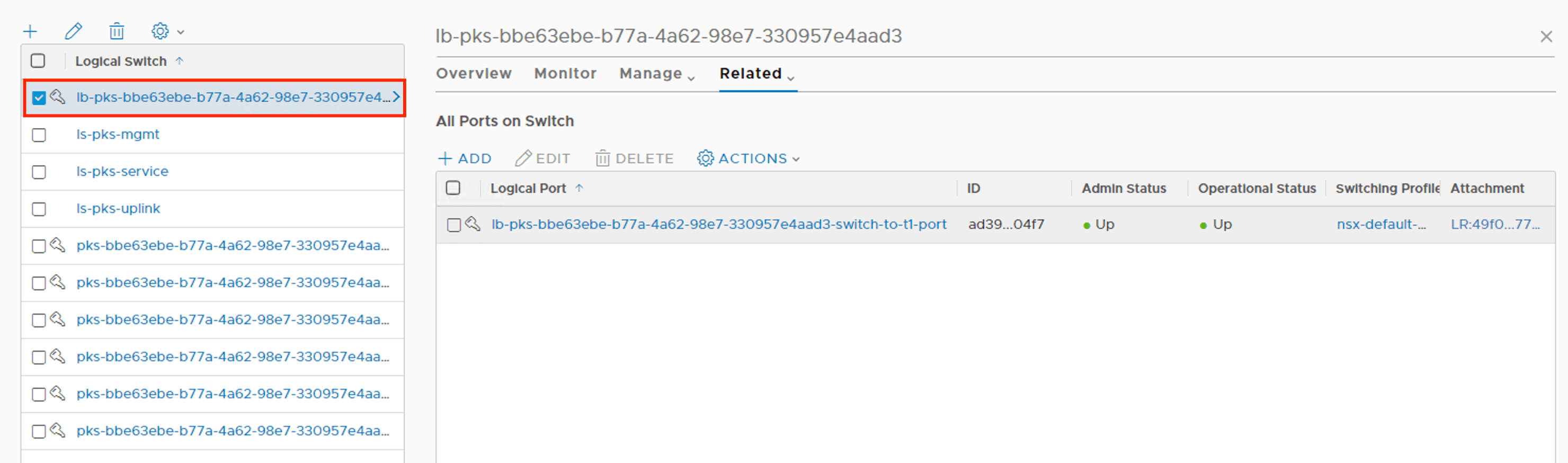1568x463 pixels.
Task: Toggle select-all checkbox in Logical Port header
Action: pyautogui.click(x=453, y=188)
